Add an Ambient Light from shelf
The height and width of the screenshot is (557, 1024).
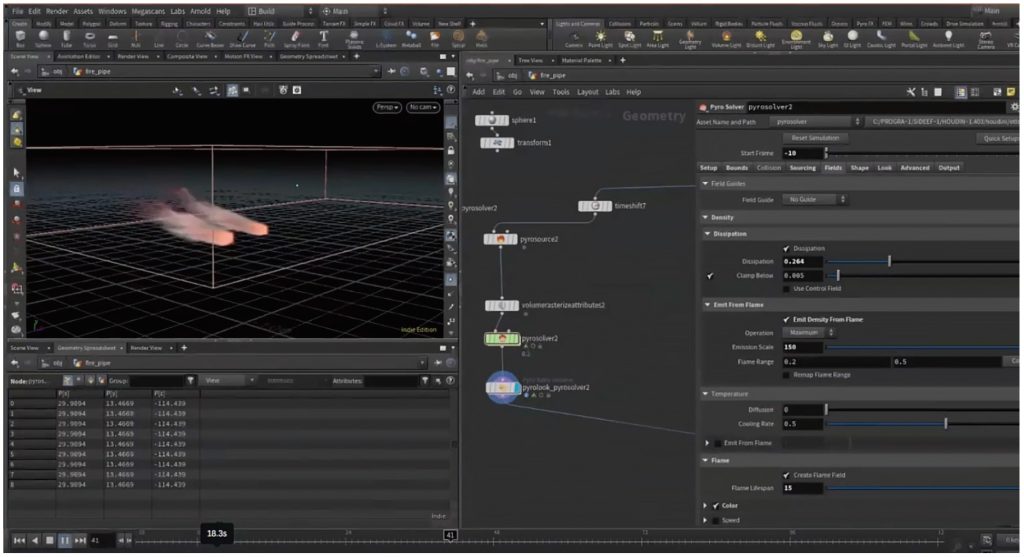948,39
